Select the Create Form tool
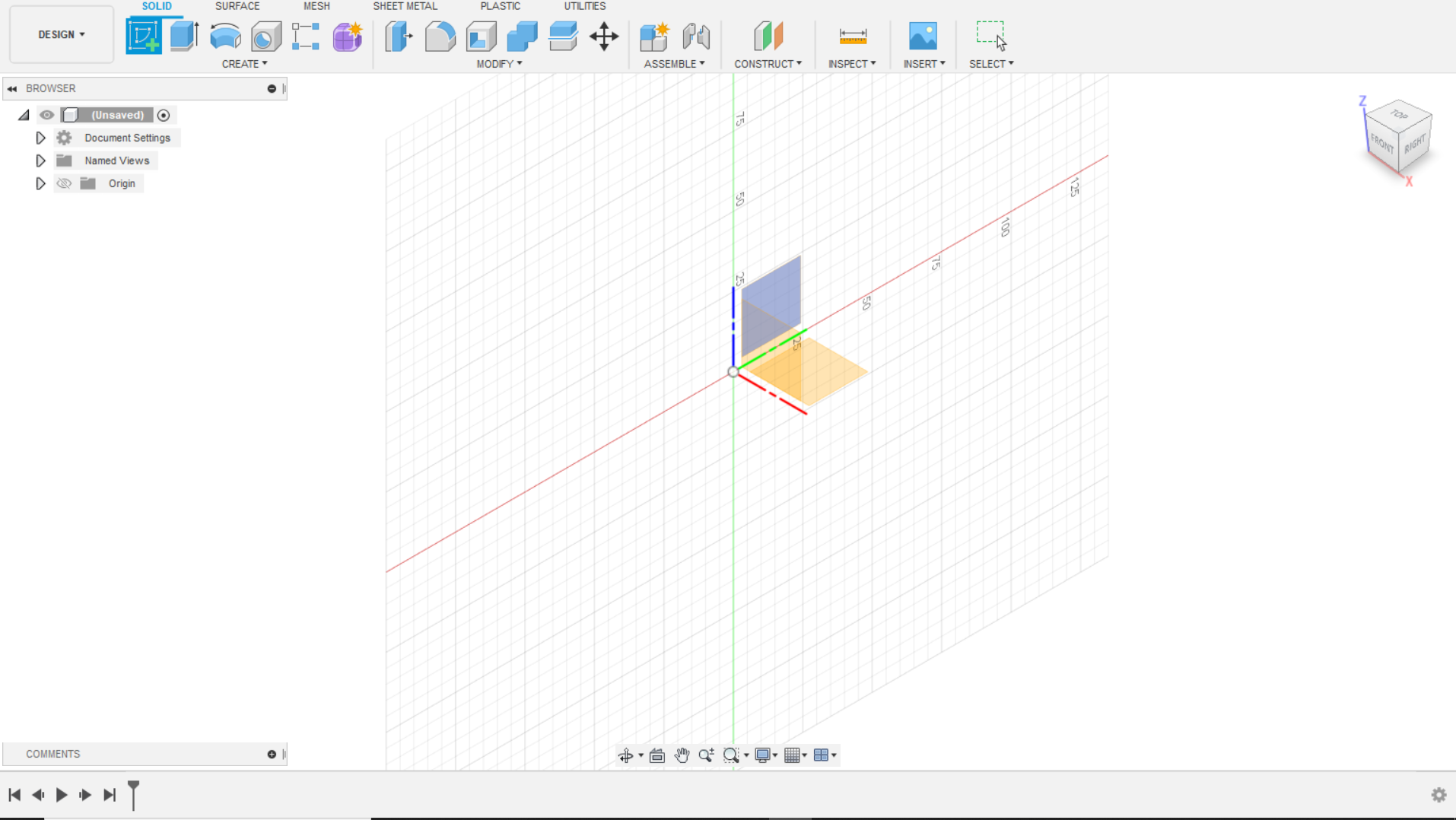The height and width of the screenshot is (820, 1456). [x=348, y=37]
